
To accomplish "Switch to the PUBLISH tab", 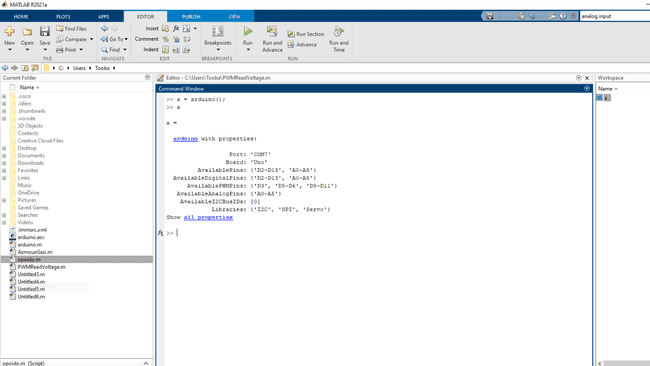I will [x=191, y=17].
